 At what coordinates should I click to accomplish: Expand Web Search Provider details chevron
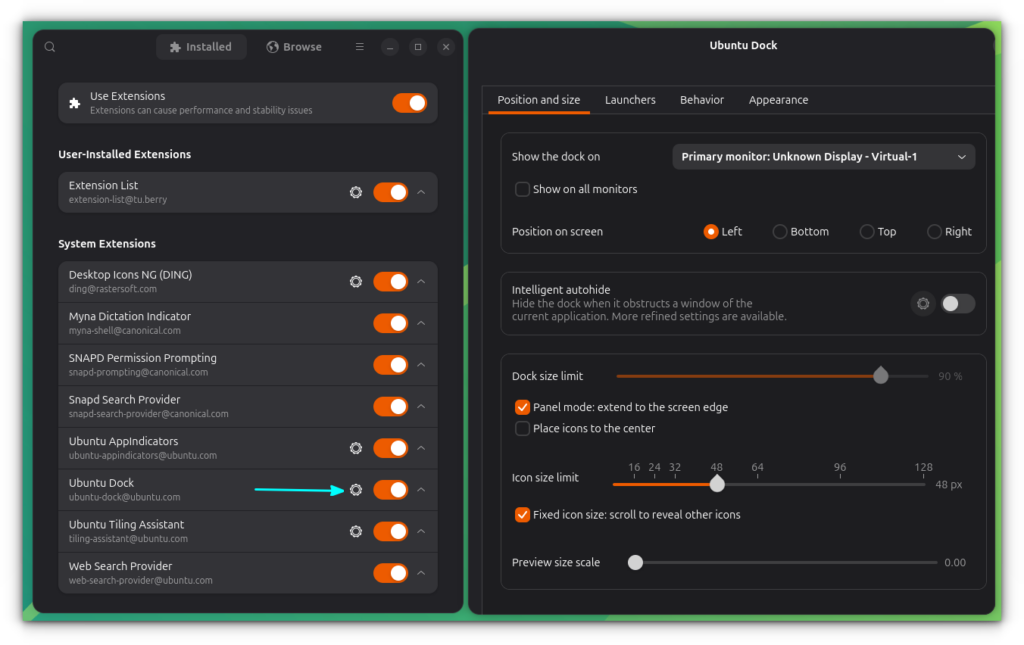click(421, 573)
